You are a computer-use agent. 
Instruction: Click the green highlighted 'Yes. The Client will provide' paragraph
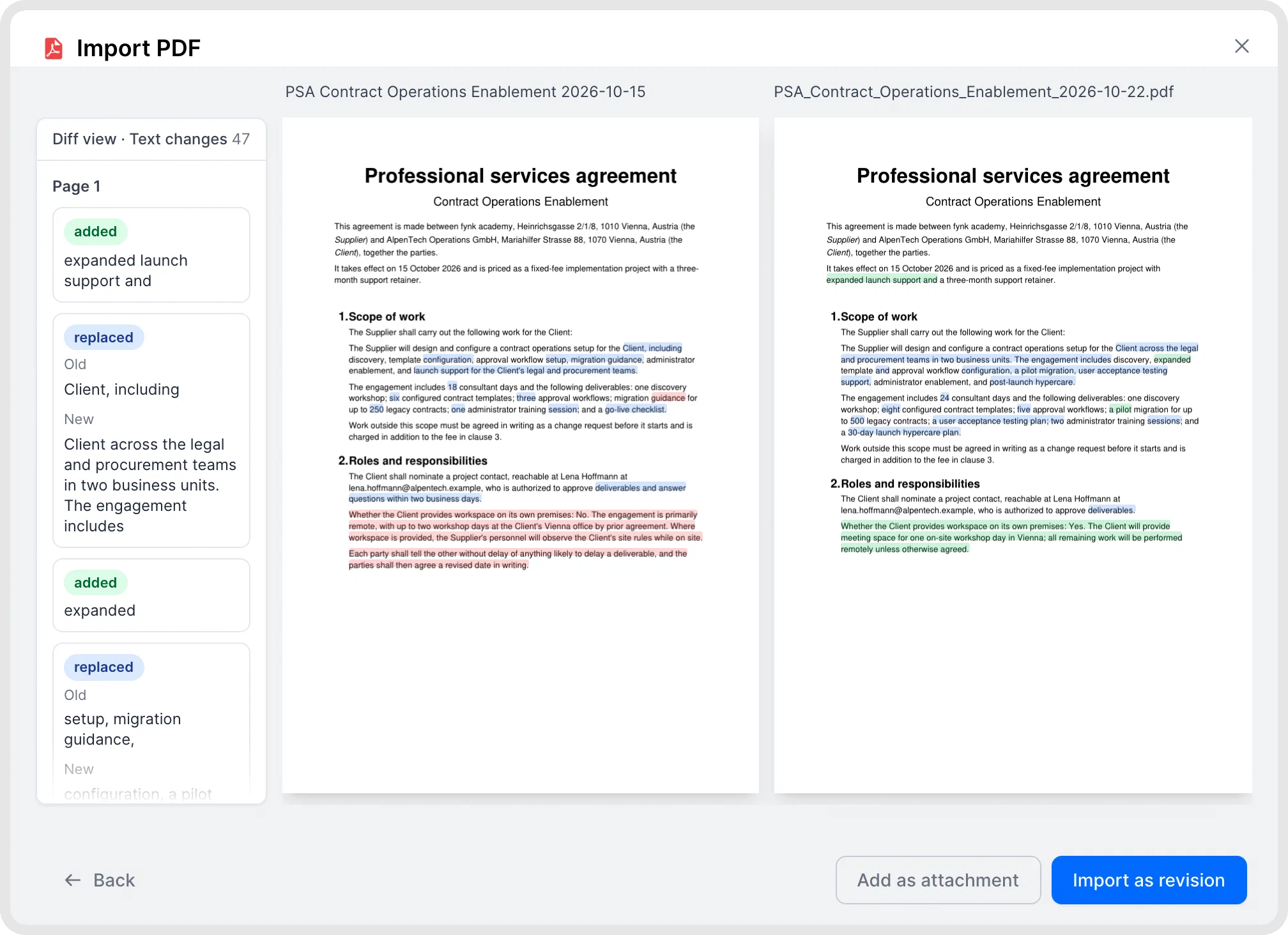pos(1011,538)
